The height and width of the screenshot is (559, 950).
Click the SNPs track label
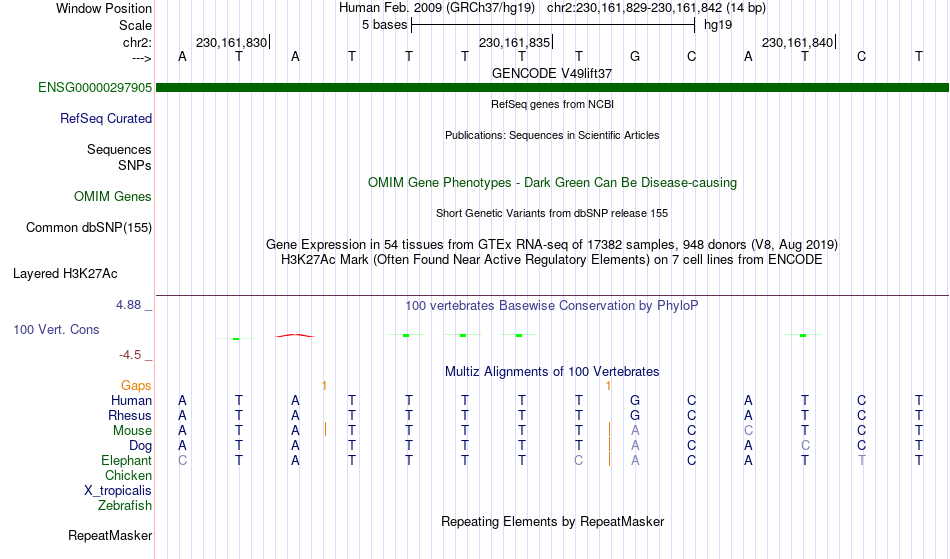(135, 165)
